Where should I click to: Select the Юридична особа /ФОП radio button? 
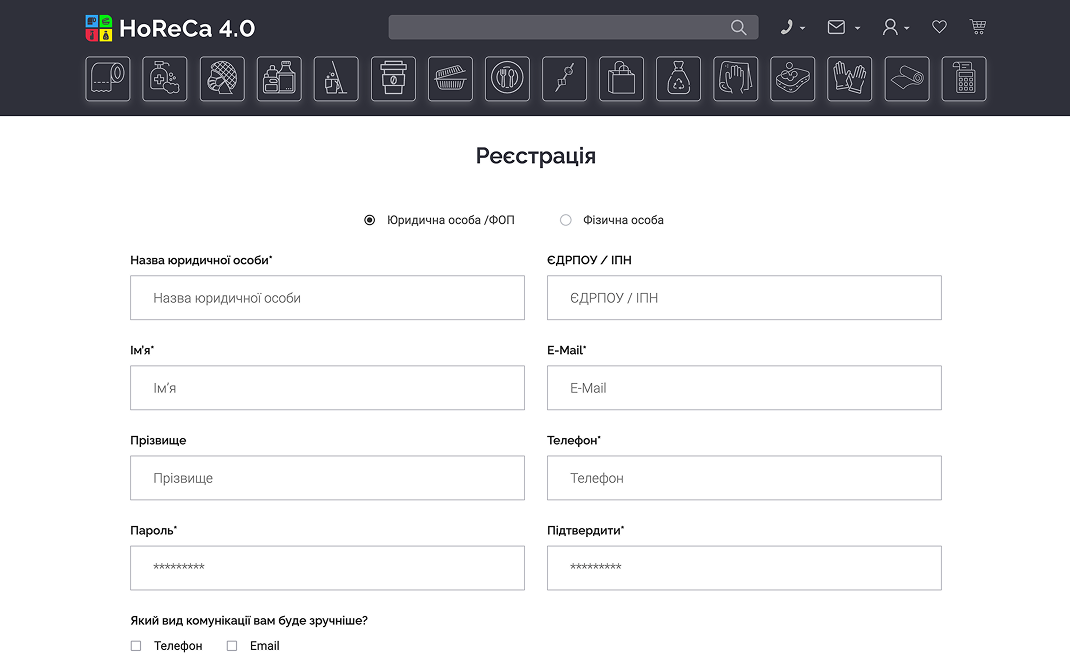[370, 220]
